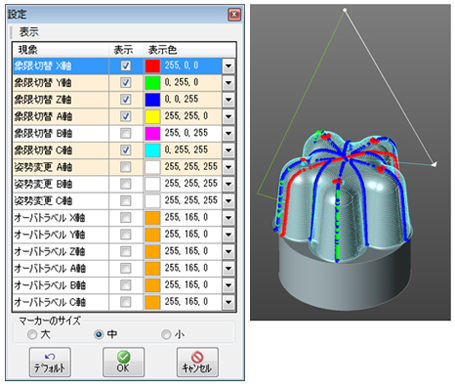The image size is (455, 387).
Task: Expand color dropdown for 象限切替 C軸
Action: pyautogui.click(x=228, y=150)
